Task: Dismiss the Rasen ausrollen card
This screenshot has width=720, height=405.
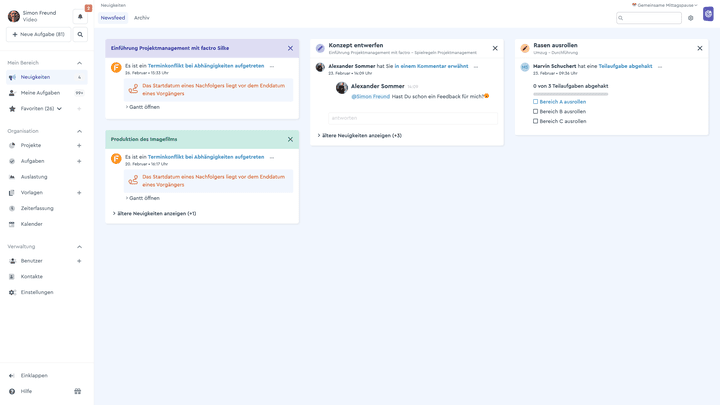Action: tap(700, 48)
